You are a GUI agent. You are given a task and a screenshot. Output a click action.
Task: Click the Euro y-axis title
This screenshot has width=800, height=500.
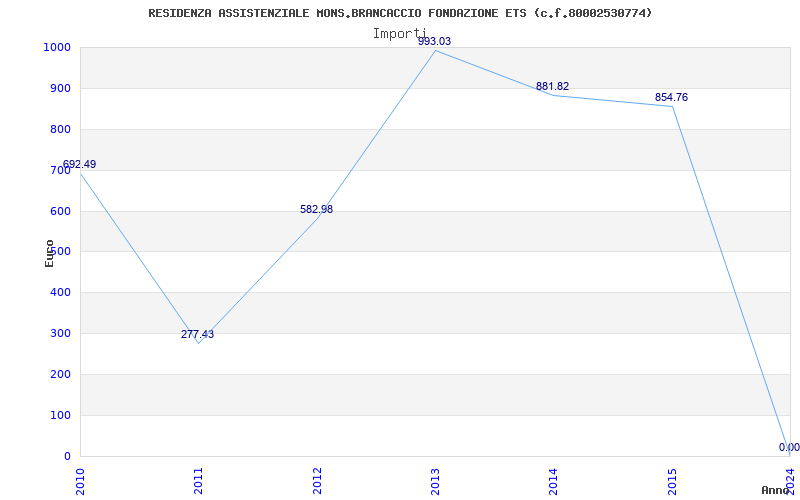(49, 254)
